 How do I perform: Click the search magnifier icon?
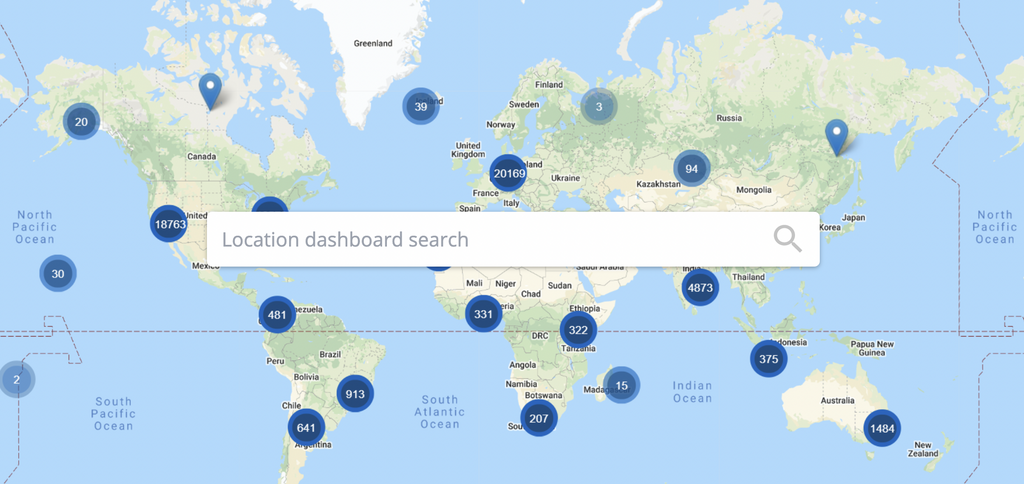pos(788,239)
